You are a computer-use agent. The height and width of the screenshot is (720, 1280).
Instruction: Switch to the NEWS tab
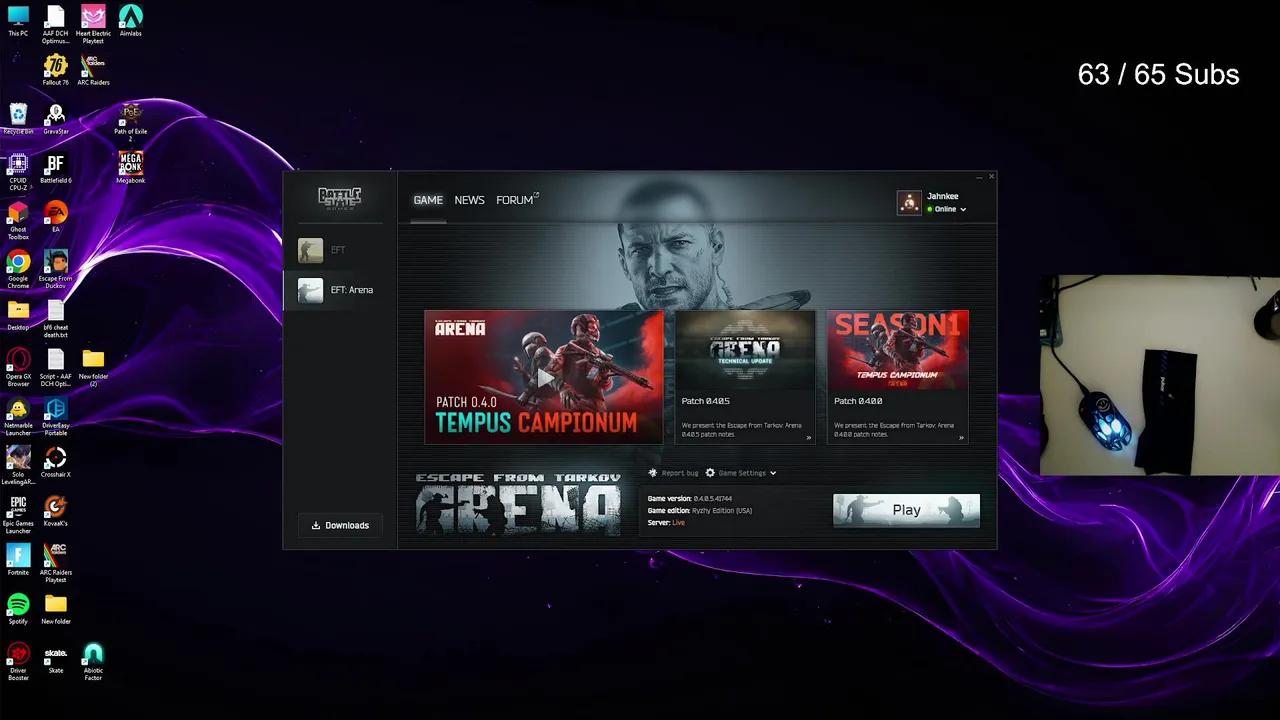[469, 200]
